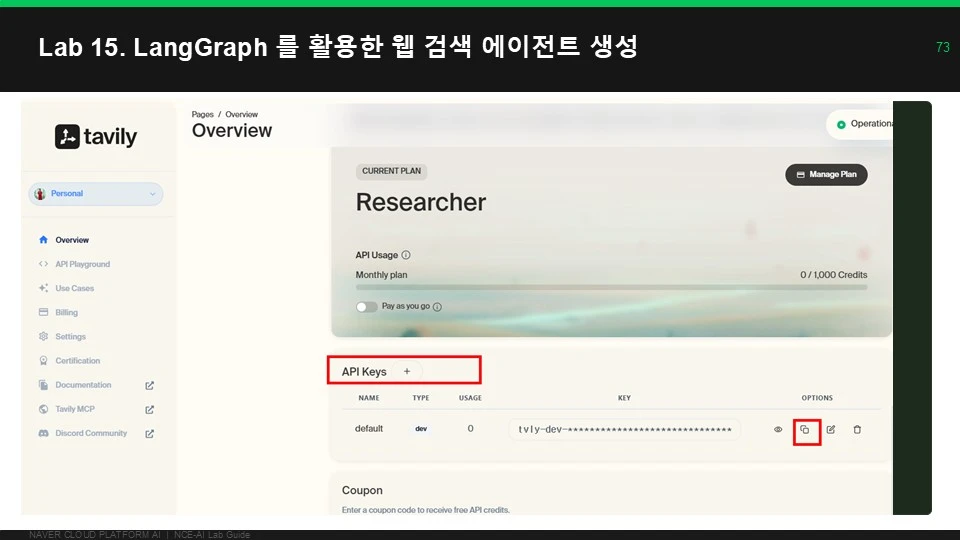The image size is (960, 540).
Task: Click the home icon beside Overview
Action: point(43,239)
